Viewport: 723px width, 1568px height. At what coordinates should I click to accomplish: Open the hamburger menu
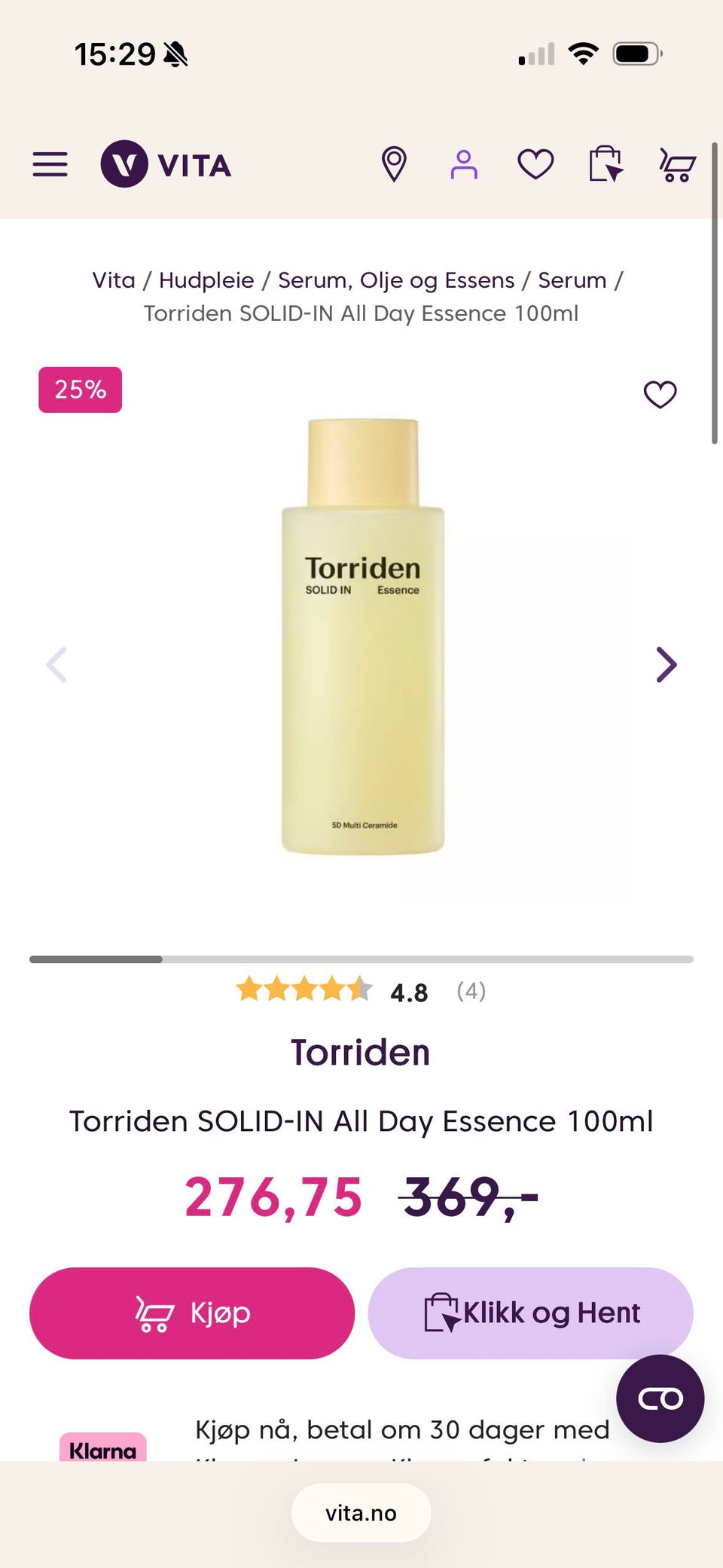click(x=50, y=164)
